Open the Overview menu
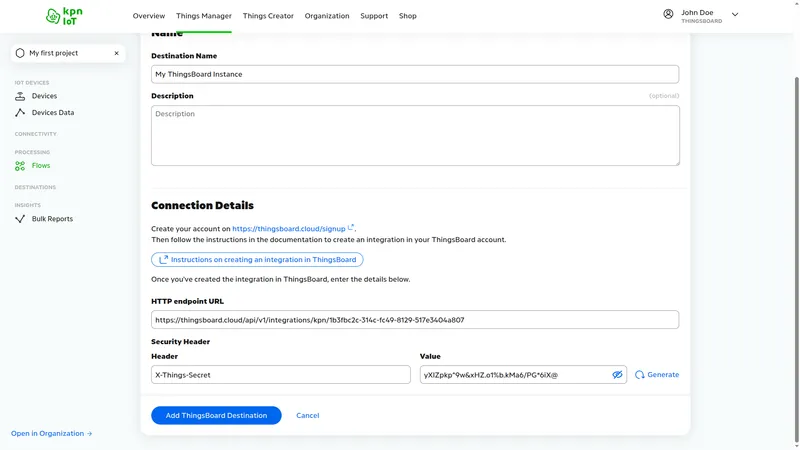The width and height of the screenshot is (800, 450). pos(149,16)
